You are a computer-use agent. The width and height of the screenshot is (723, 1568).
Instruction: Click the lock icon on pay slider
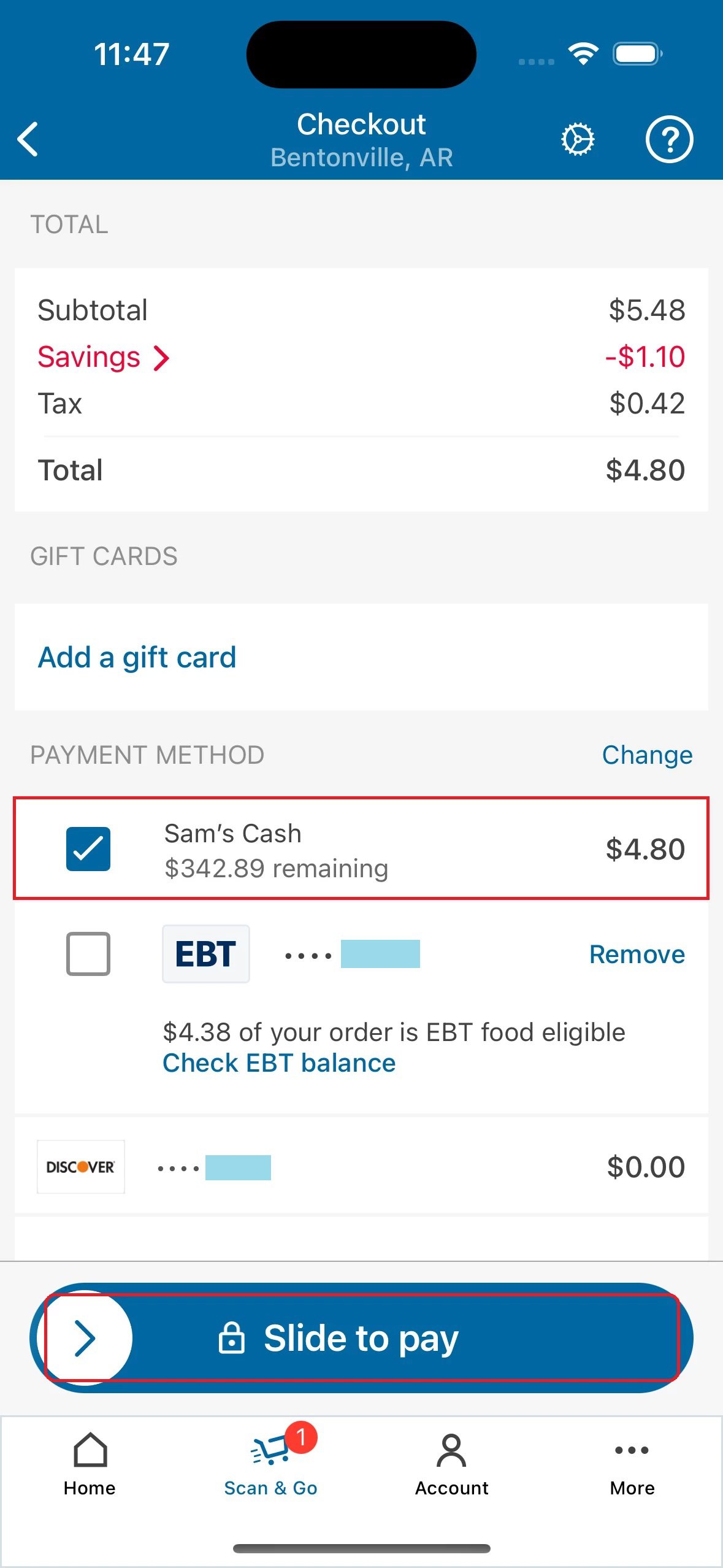point(232,1337)
